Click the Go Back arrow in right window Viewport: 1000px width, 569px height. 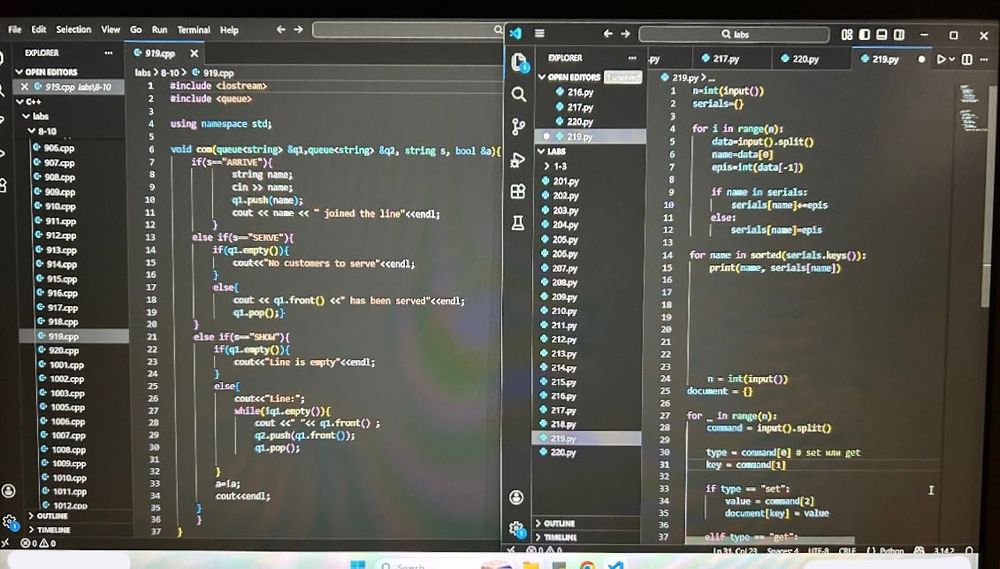(608, 33)
